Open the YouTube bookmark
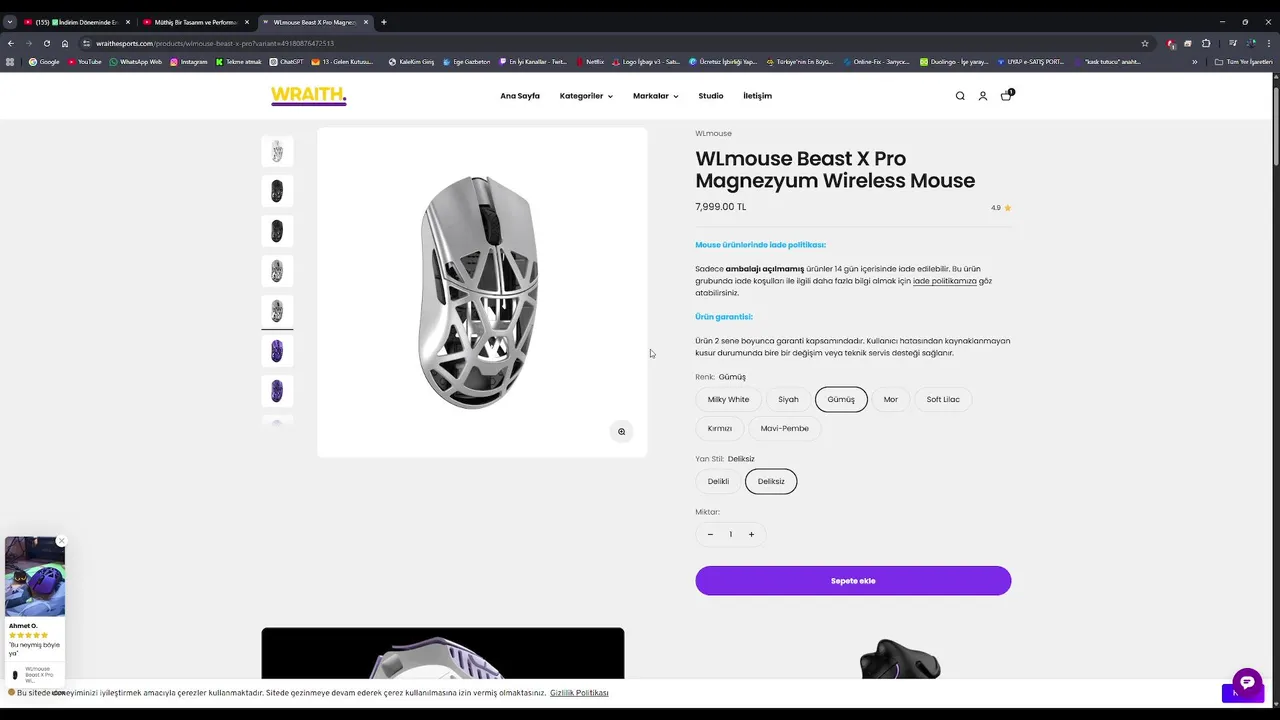 click(x=85, y=62)
